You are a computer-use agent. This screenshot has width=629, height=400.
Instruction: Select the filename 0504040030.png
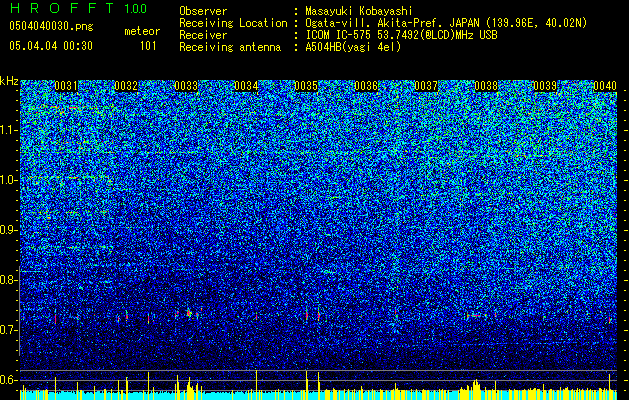(x=51, y=26)
